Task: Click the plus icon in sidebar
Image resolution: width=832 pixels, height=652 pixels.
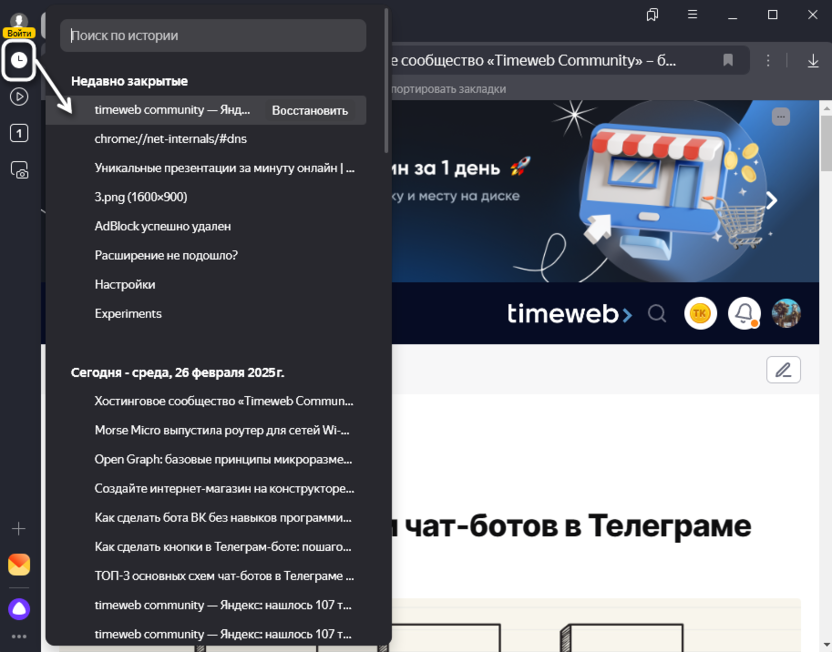Action: pyautogui.click(x=19, y=529)
